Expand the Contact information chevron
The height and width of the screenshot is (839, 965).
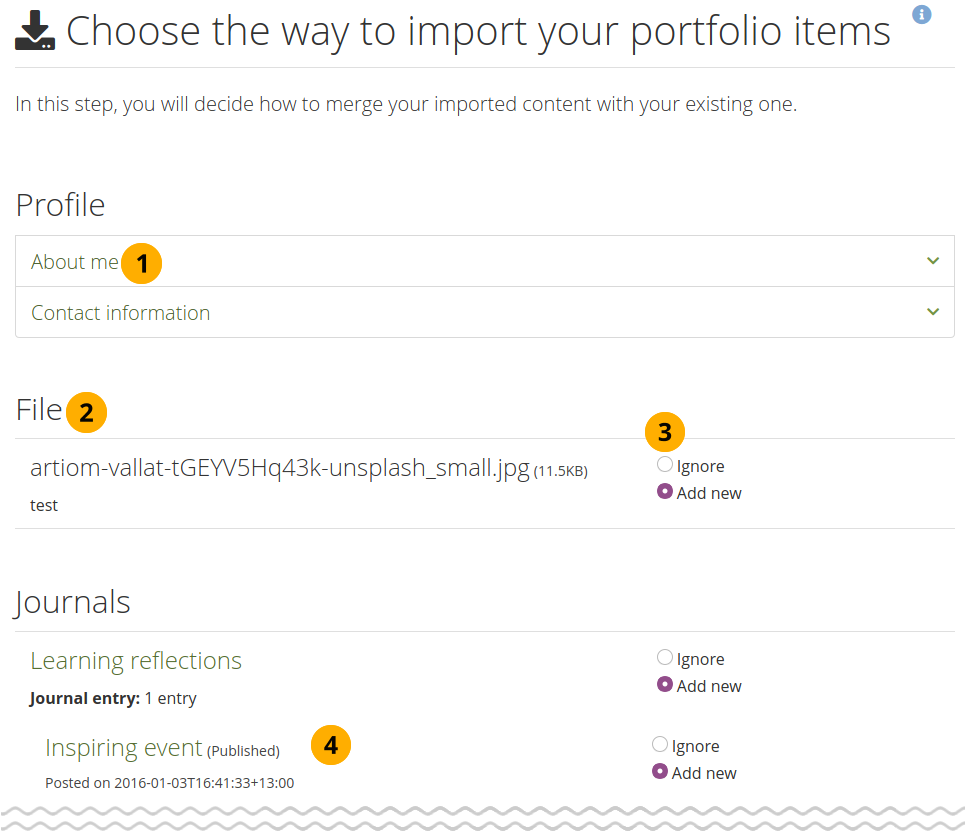point(933,312)
